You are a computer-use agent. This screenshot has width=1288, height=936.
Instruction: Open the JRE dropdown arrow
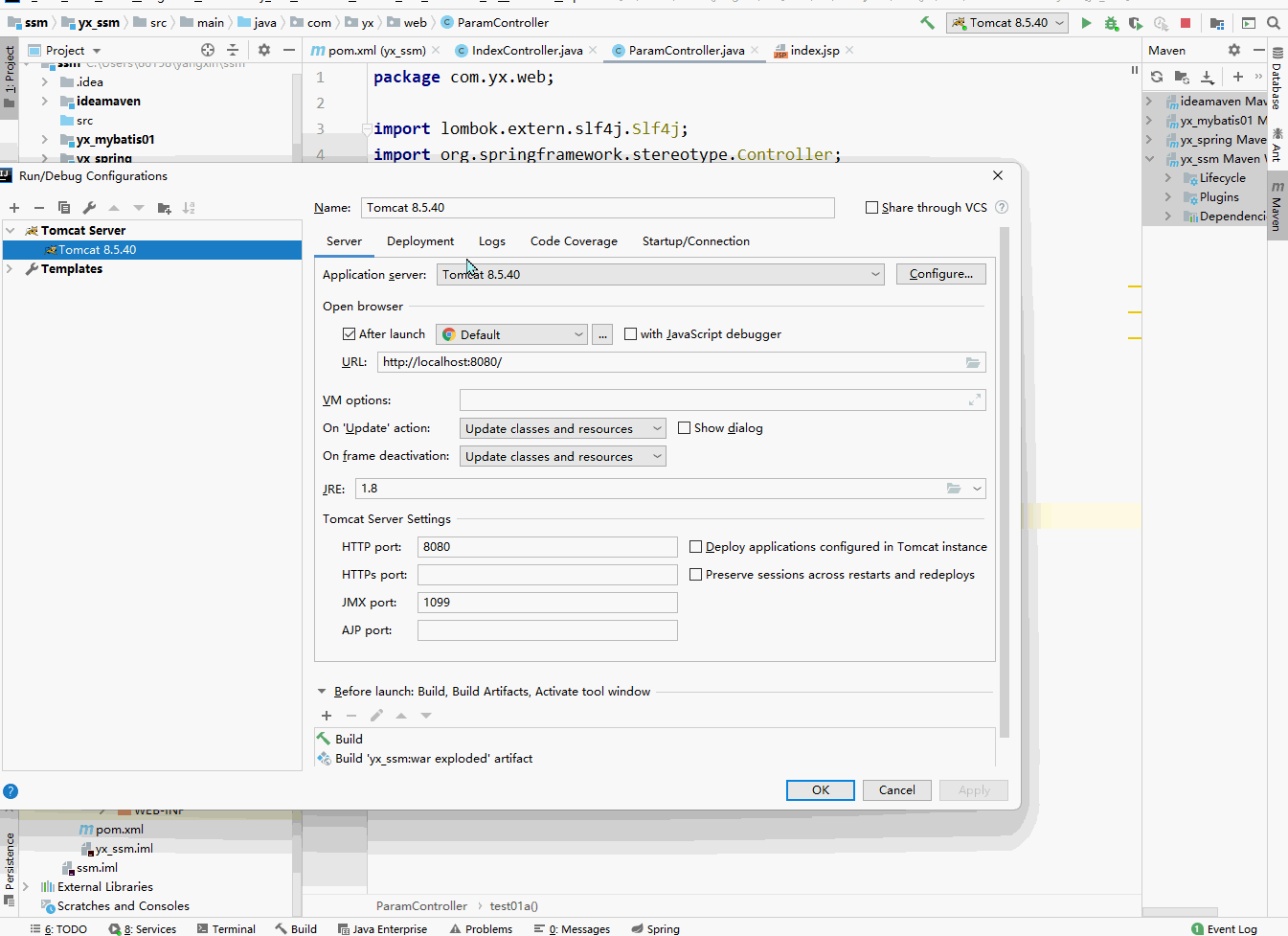977,489
